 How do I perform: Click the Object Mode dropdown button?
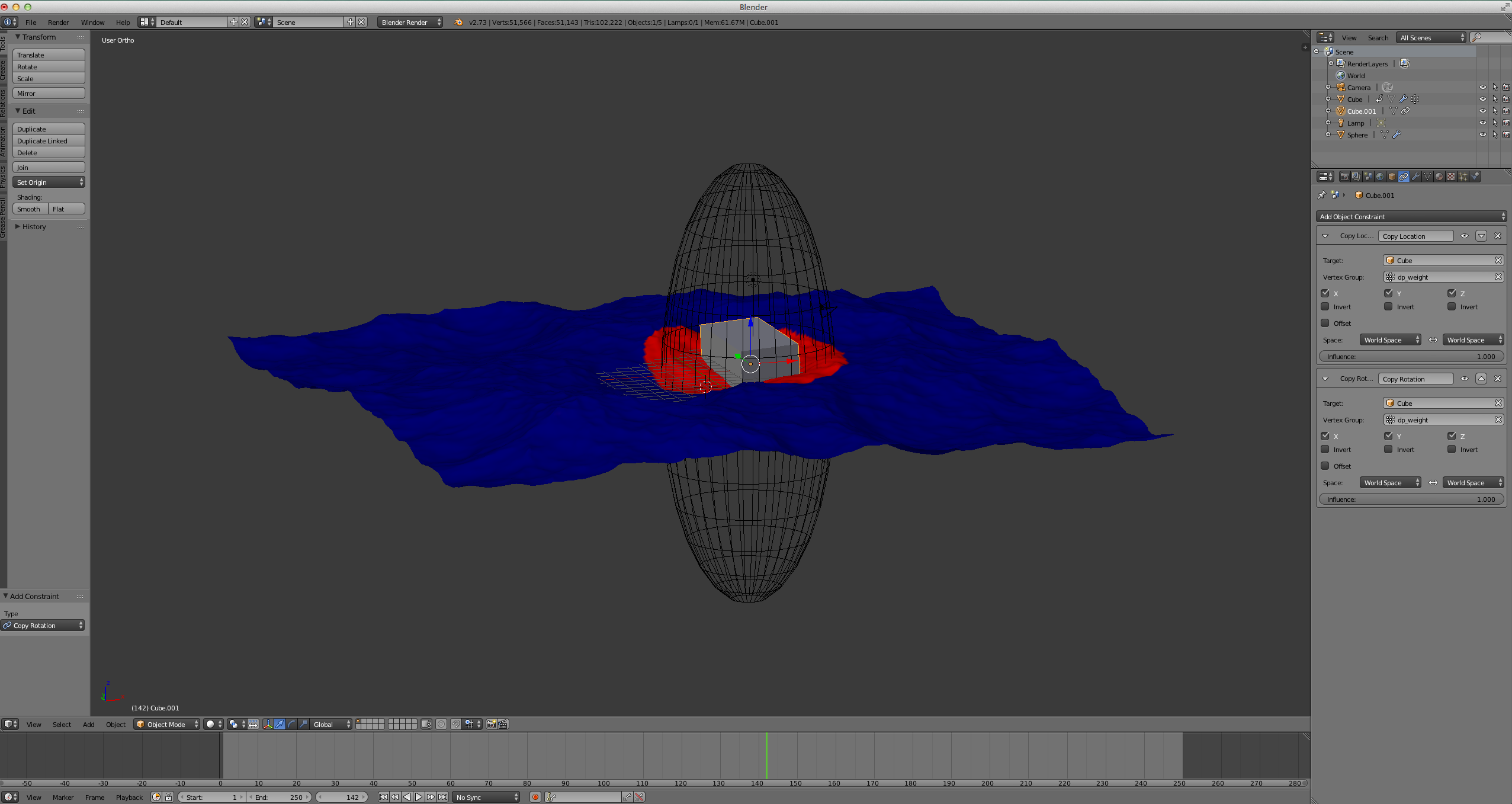pos(168,724)
